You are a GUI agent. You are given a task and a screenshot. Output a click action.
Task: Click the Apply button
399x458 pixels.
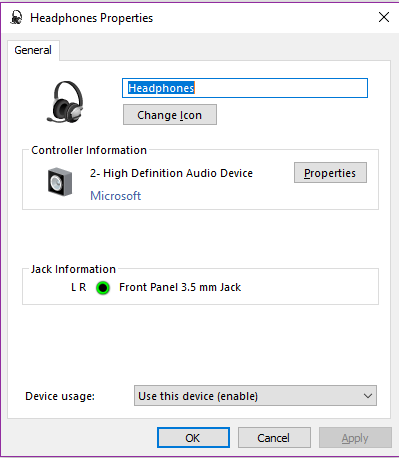355,438
